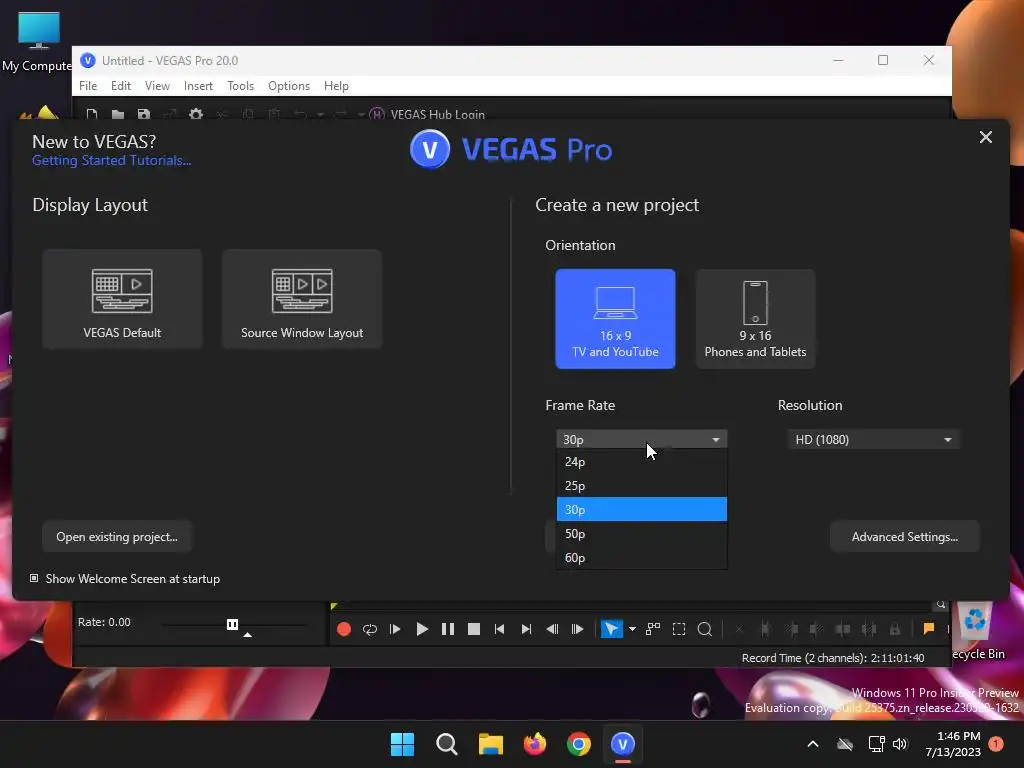This screenshot has width=1024, height=768.
Task: Choose 25p frame rate option
Action: tap(641, 486)
